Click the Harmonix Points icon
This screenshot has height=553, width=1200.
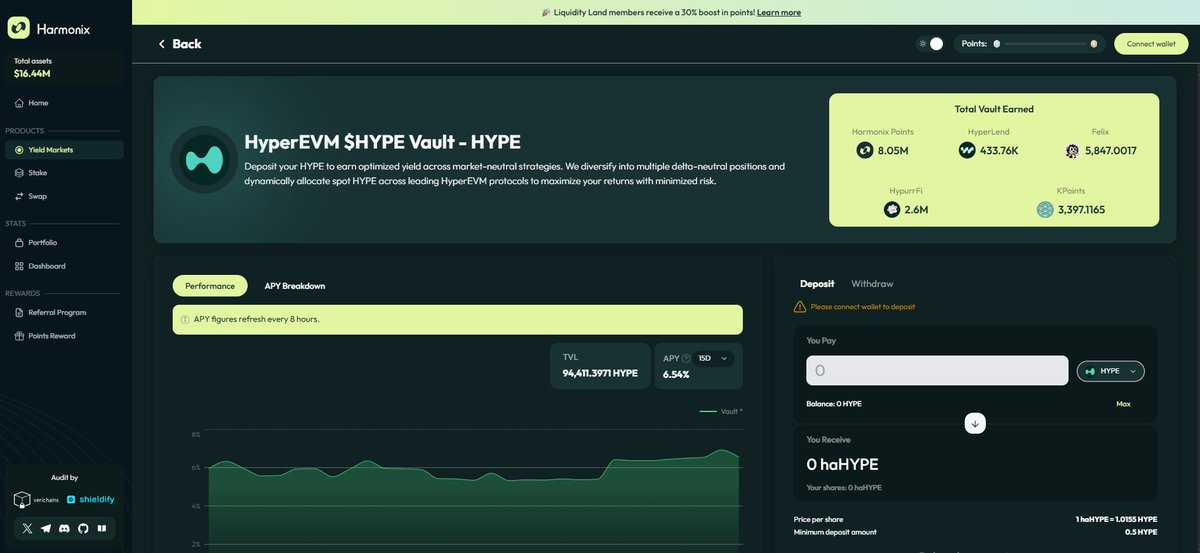pyautogui.click(x=865, y=150)
